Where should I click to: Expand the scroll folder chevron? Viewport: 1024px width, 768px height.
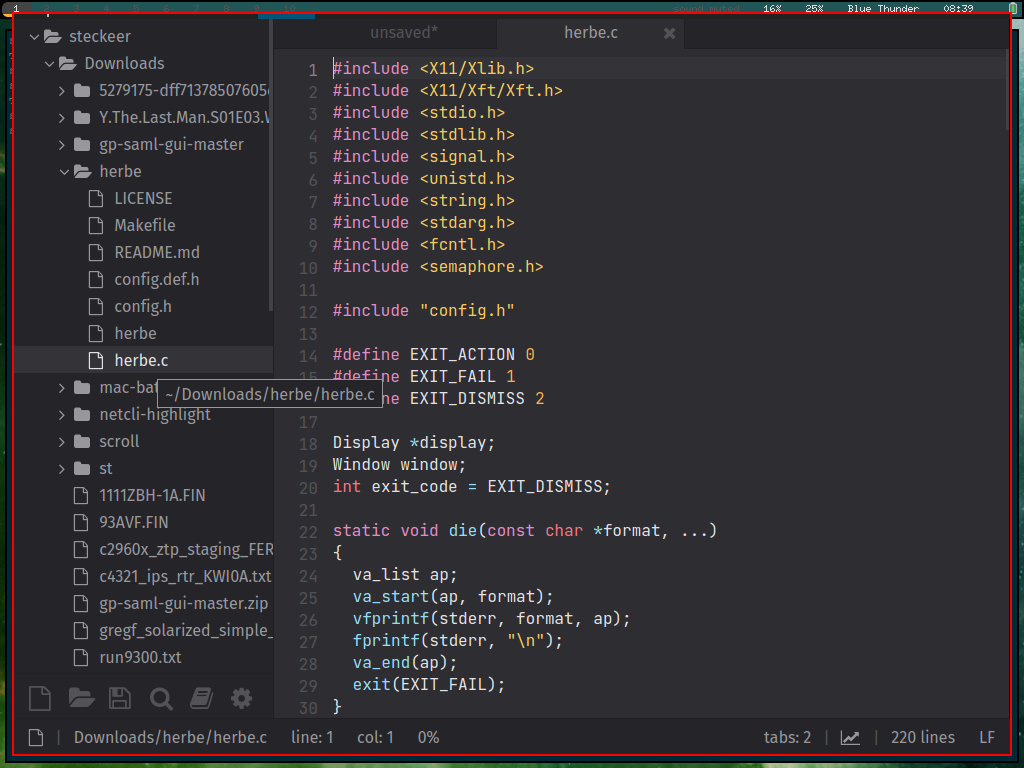[62, 441]
